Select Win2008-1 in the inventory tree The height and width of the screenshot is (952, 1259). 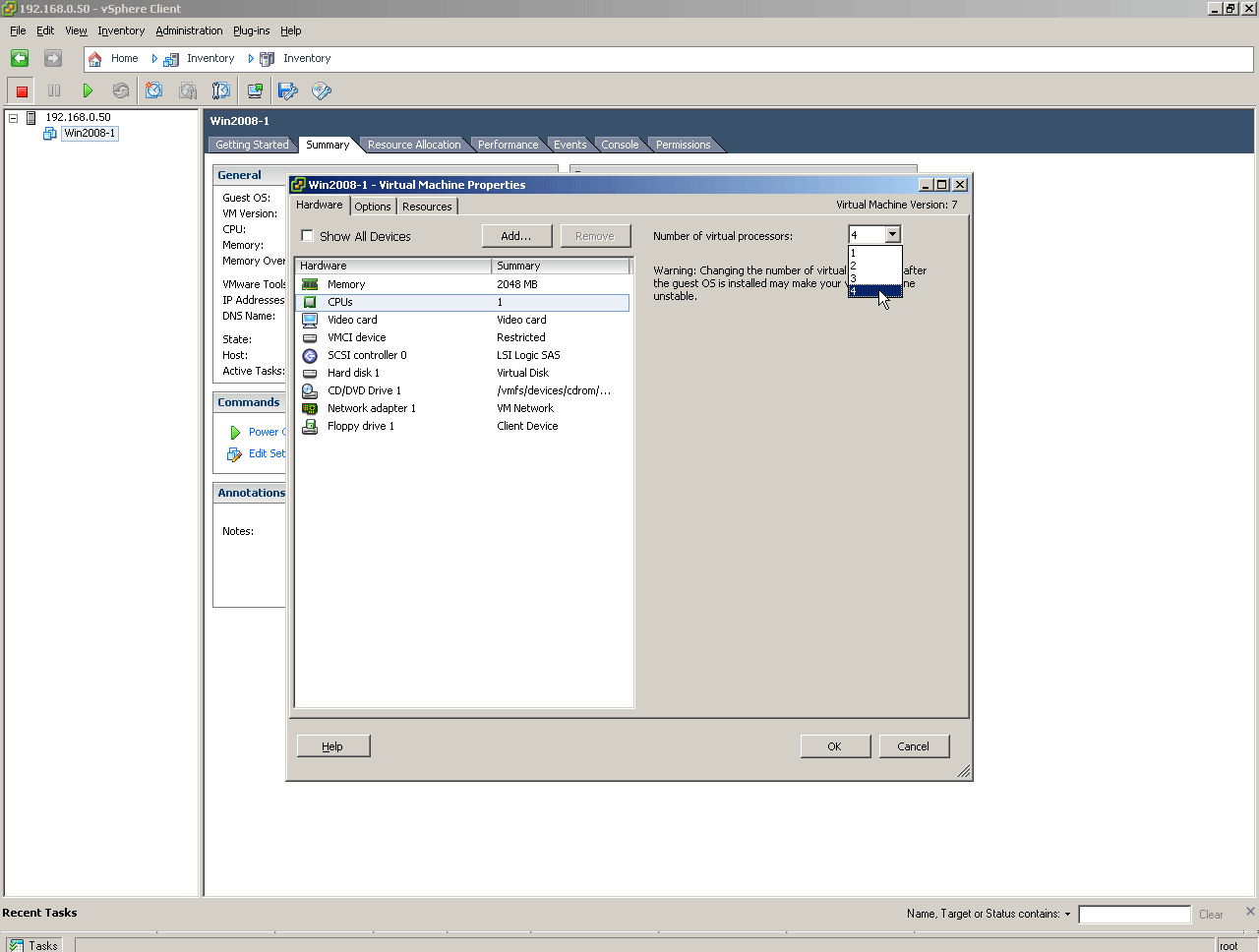click(x=90, y=134)
